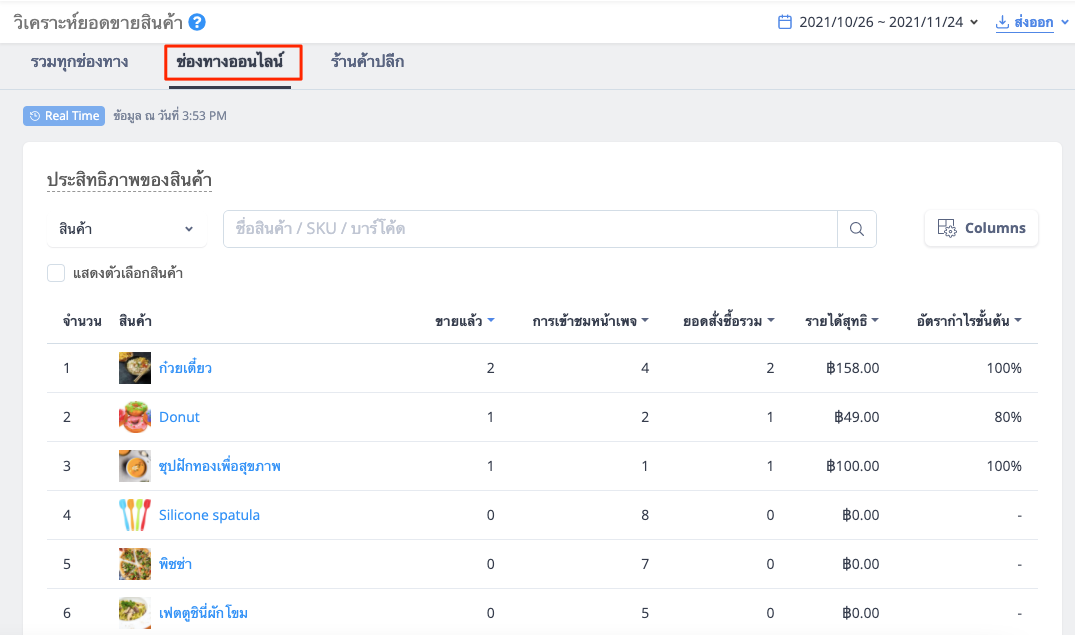Focus the ชื่อสินค้า / SKU / บาร์โค้ด search field

(531, 229)
